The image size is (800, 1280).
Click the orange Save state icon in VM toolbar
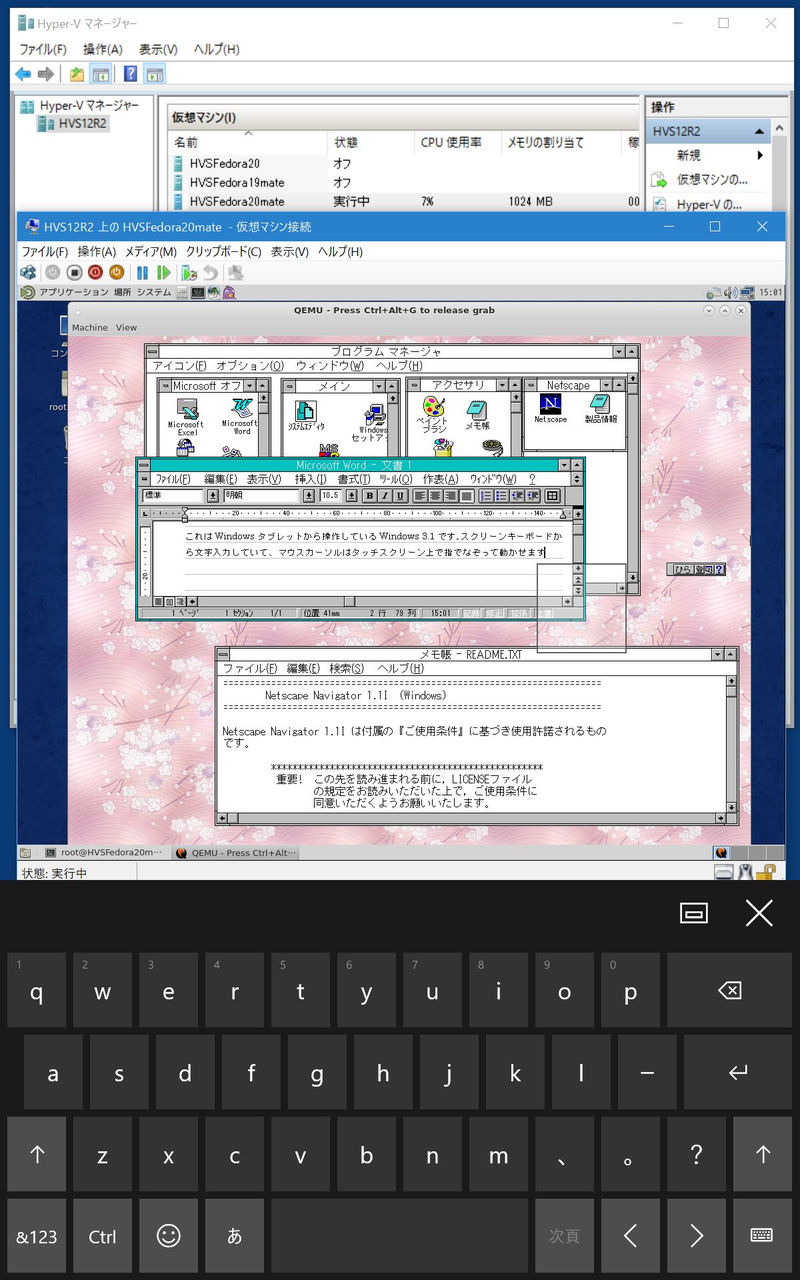coord(116,272)
